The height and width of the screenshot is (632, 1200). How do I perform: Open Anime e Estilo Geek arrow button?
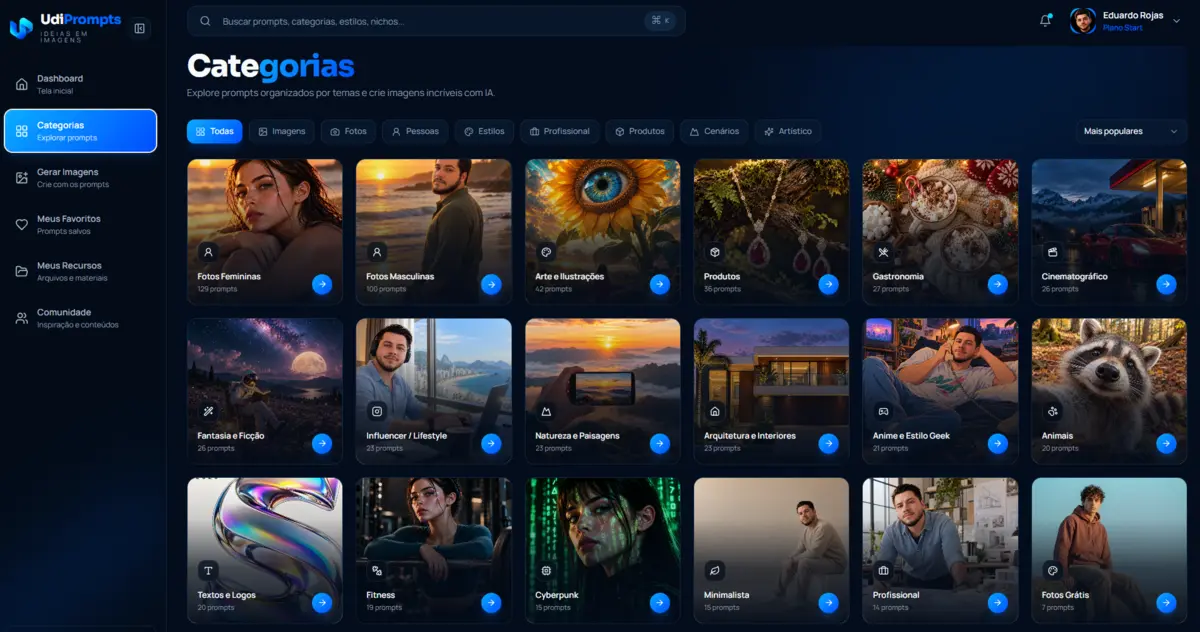[997, 444]
